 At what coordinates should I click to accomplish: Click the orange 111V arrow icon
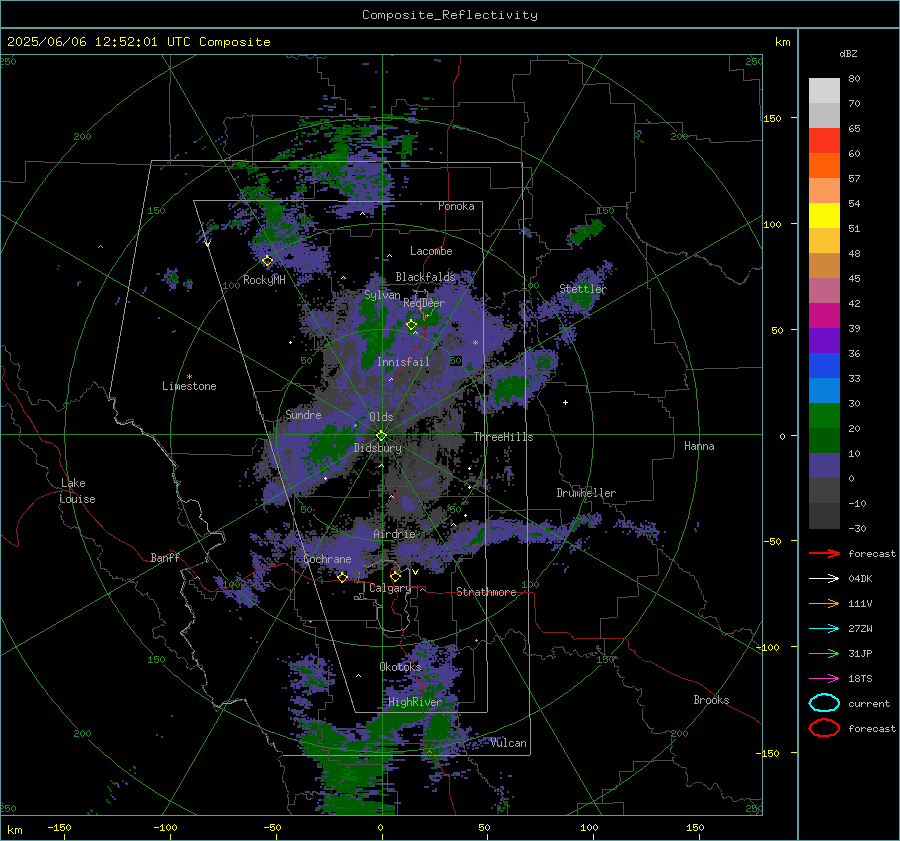coord(824,603)
